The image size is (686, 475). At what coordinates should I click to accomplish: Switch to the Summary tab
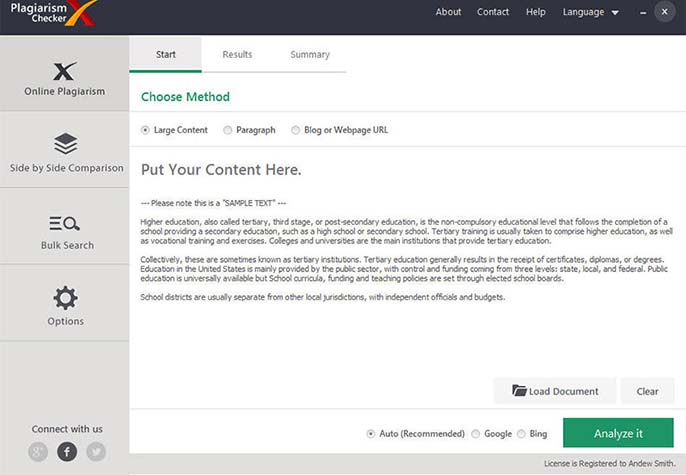click(310, 54)
